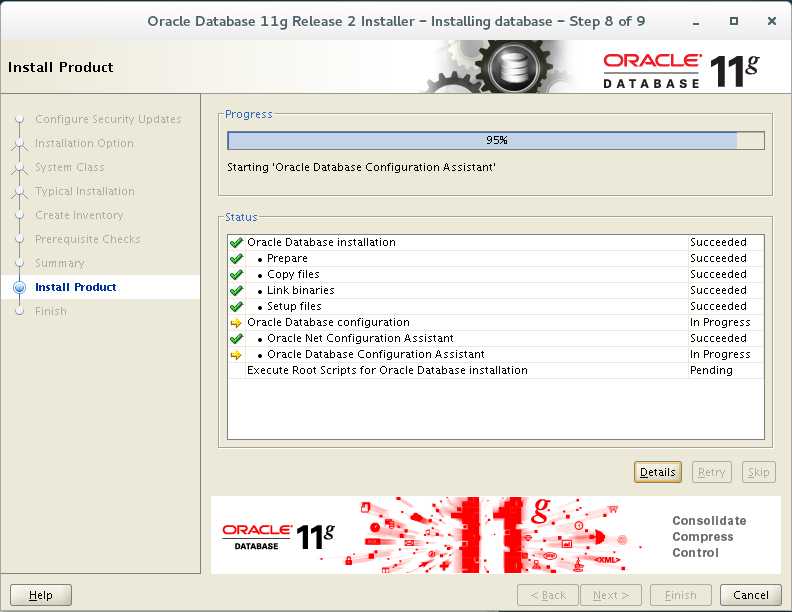Click the window title bar text
The width and height of the screenshot is (792, 612).
coord(396,21)
